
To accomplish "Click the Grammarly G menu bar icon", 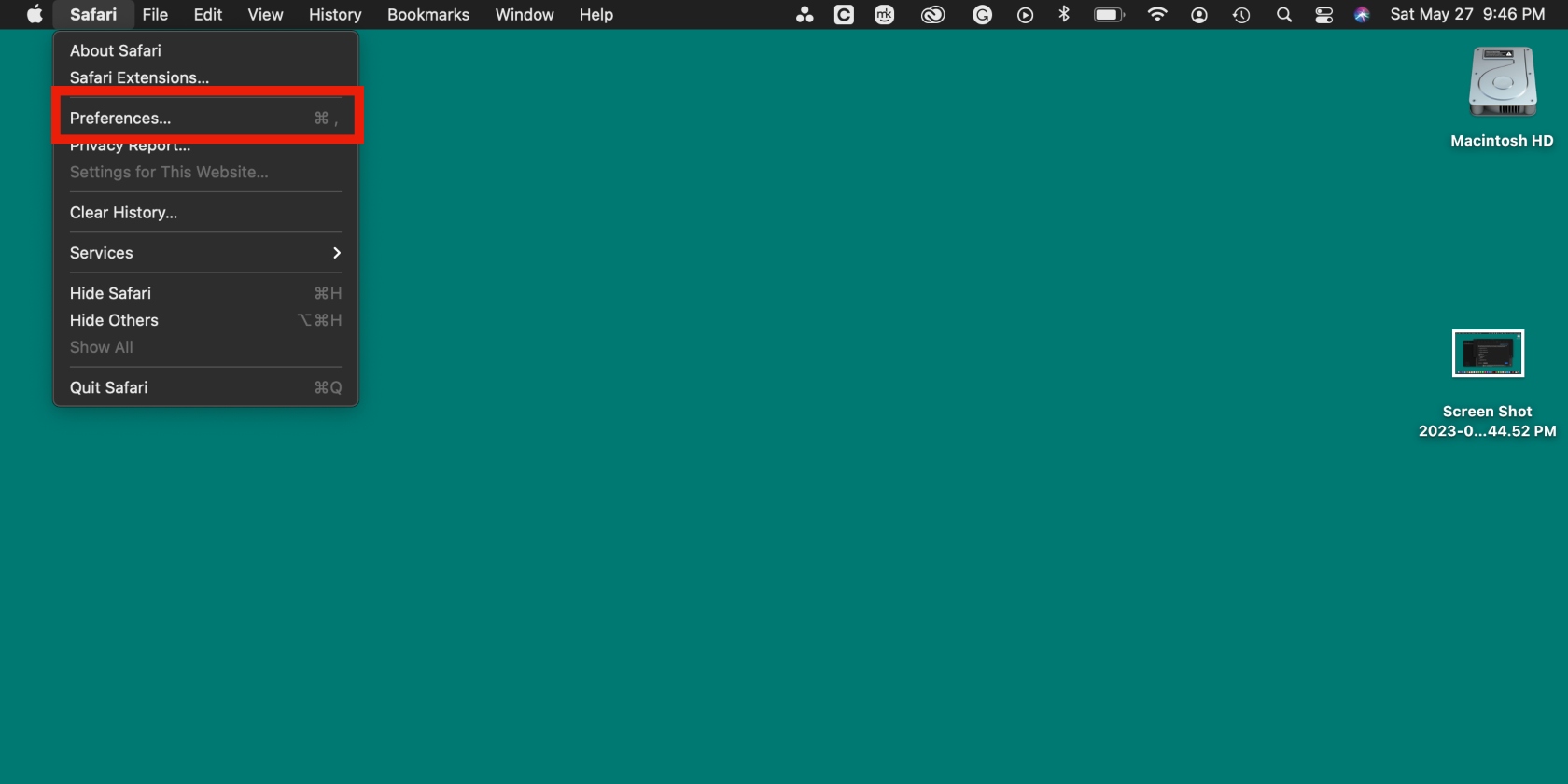I will click(x=982, y=14).
